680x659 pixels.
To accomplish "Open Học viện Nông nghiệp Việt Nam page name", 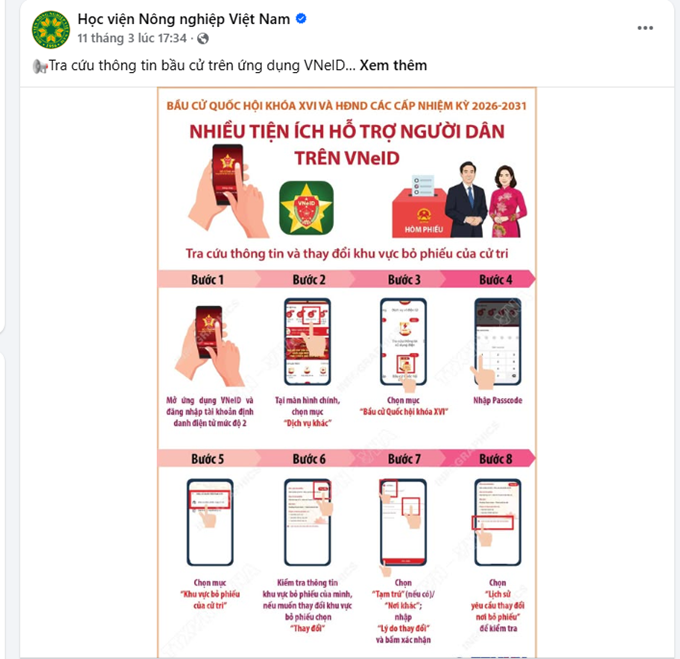I will [x=183, y=19].
